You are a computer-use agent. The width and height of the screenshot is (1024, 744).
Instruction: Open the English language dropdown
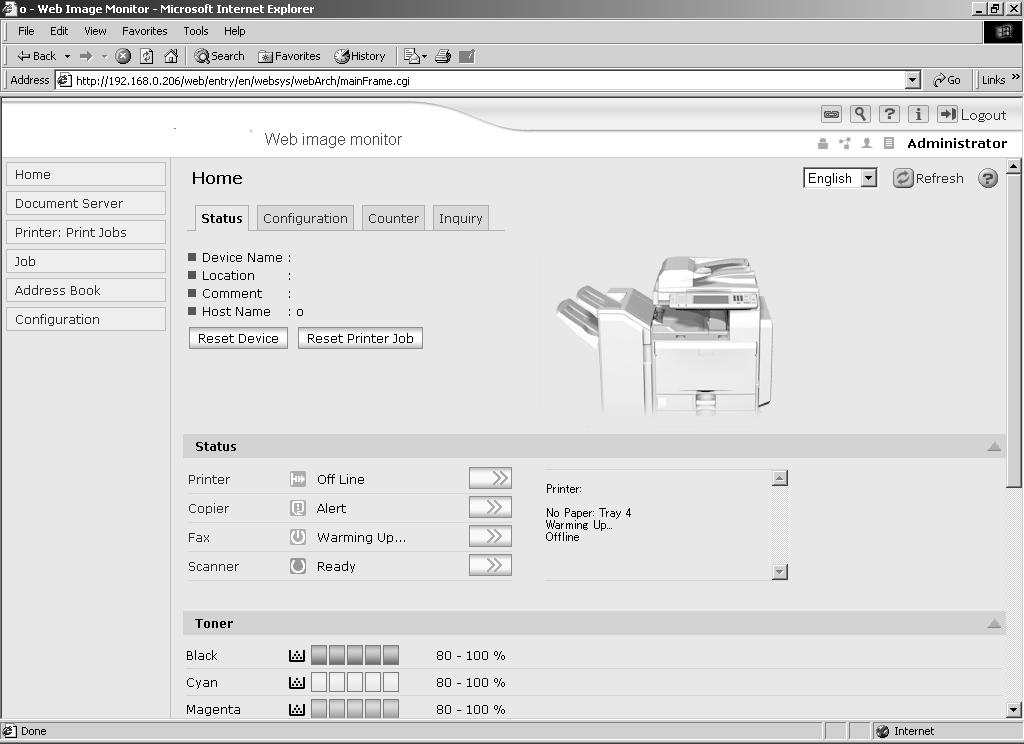coord(840,178)
